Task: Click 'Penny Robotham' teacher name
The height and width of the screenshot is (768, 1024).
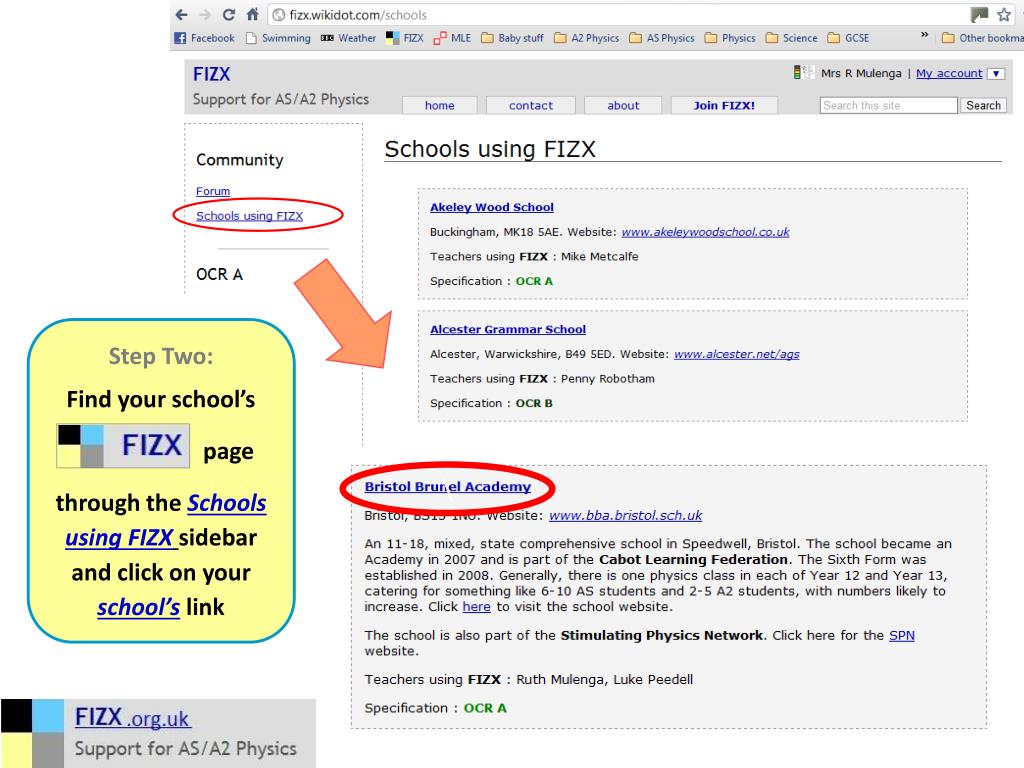Action: pyautogui.click(x=607, y=379)
